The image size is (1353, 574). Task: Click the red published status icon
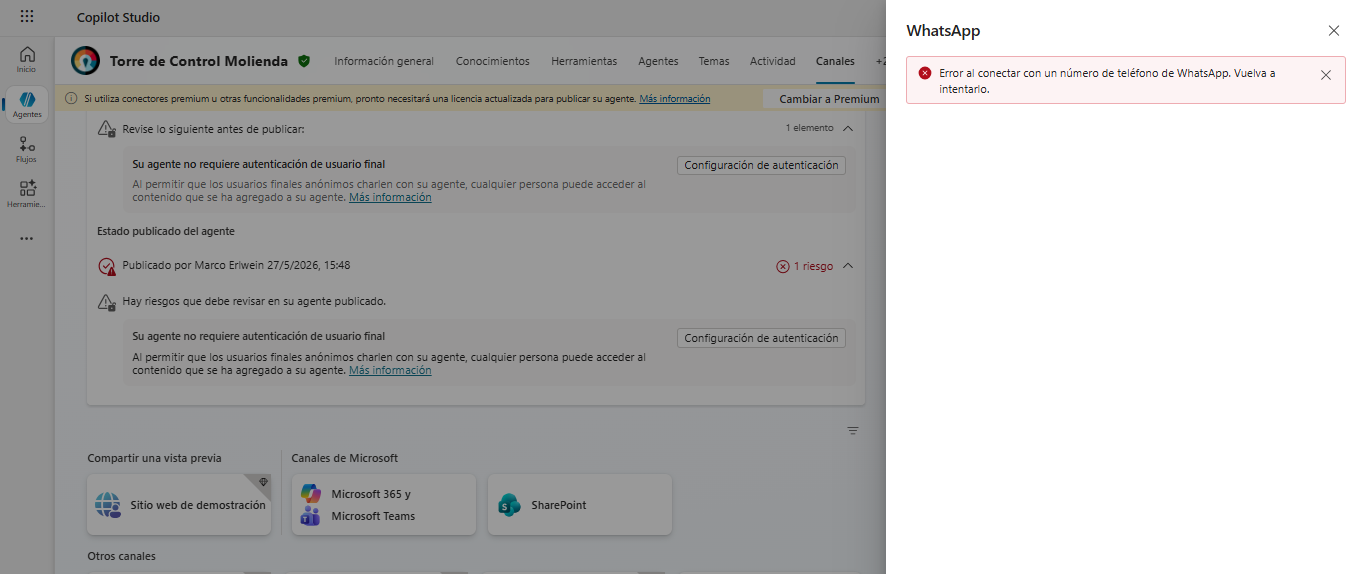pos(107,266)
